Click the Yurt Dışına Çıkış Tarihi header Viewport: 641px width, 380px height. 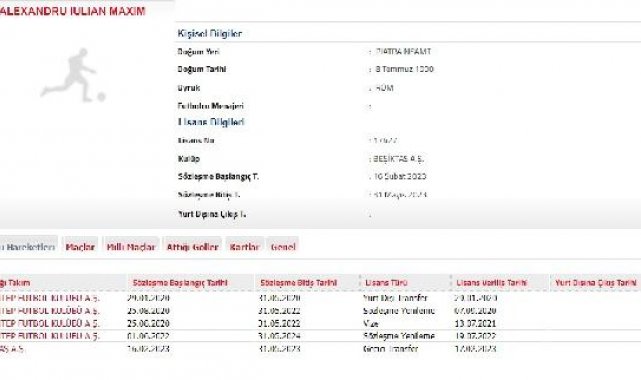[x=596, y=283]
